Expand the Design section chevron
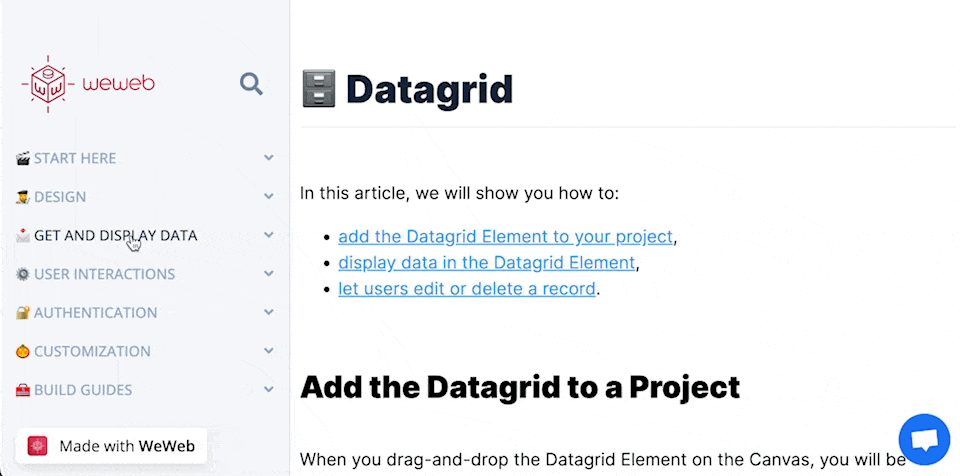This screenshot has height=476, width=960. point(269,197)
